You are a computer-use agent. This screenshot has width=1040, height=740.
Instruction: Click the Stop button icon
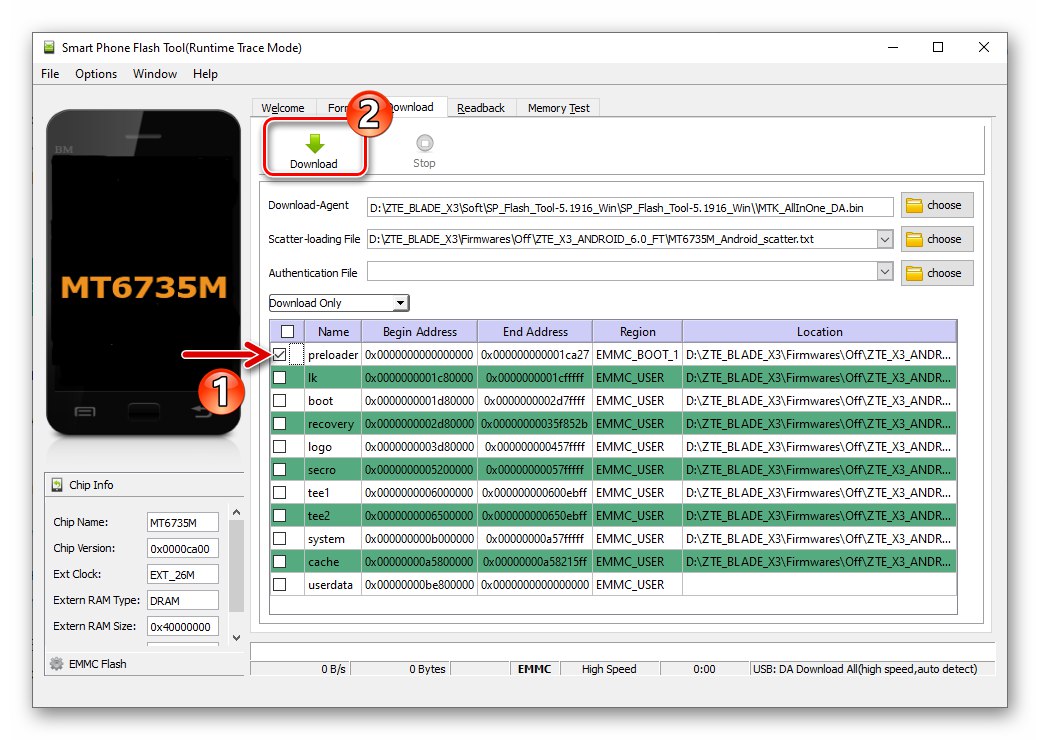424,143
